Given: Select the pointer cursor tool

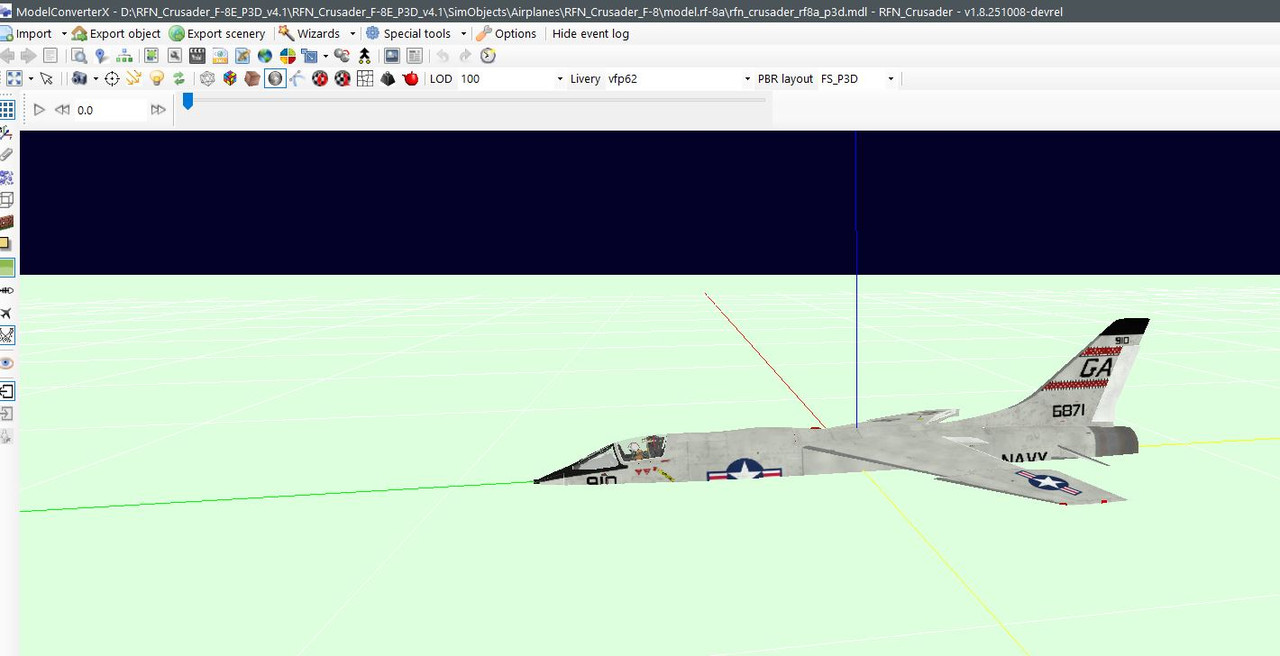Looking at the screenshot, I should pos(47,79).
